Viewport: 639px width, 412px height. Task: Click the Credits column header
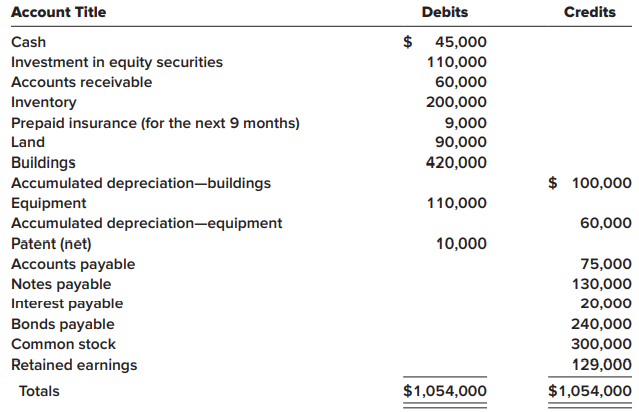(x=589, y=13)
